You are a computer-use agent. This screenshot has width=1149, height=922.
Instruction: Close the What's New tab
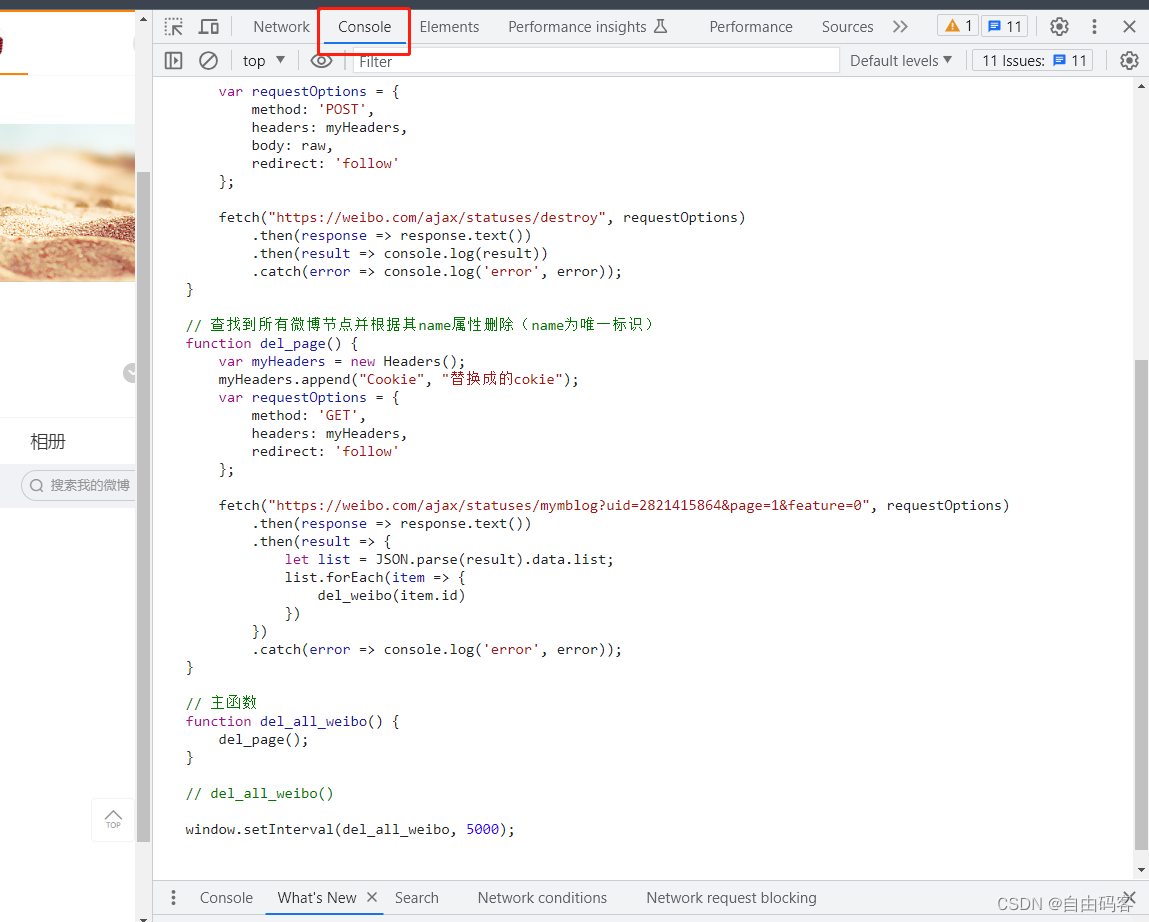click(x=372, y=897)
